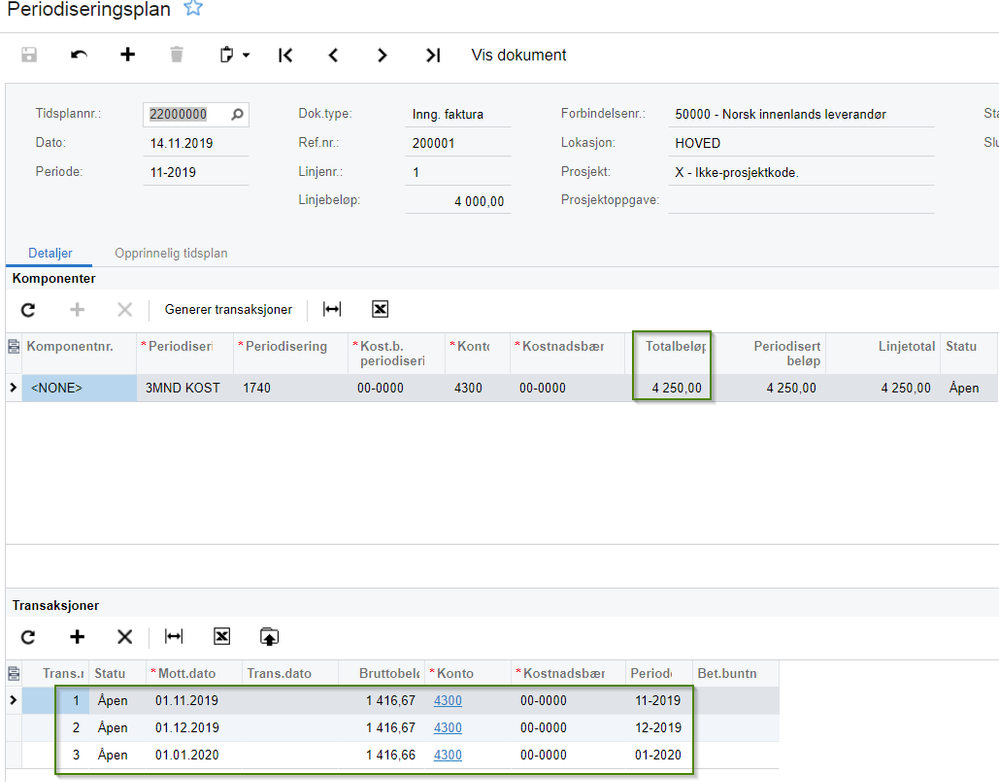Click Prosjekt value X - Ikke-prosjektkode.
999x782 pixels.
coord(801,173)
